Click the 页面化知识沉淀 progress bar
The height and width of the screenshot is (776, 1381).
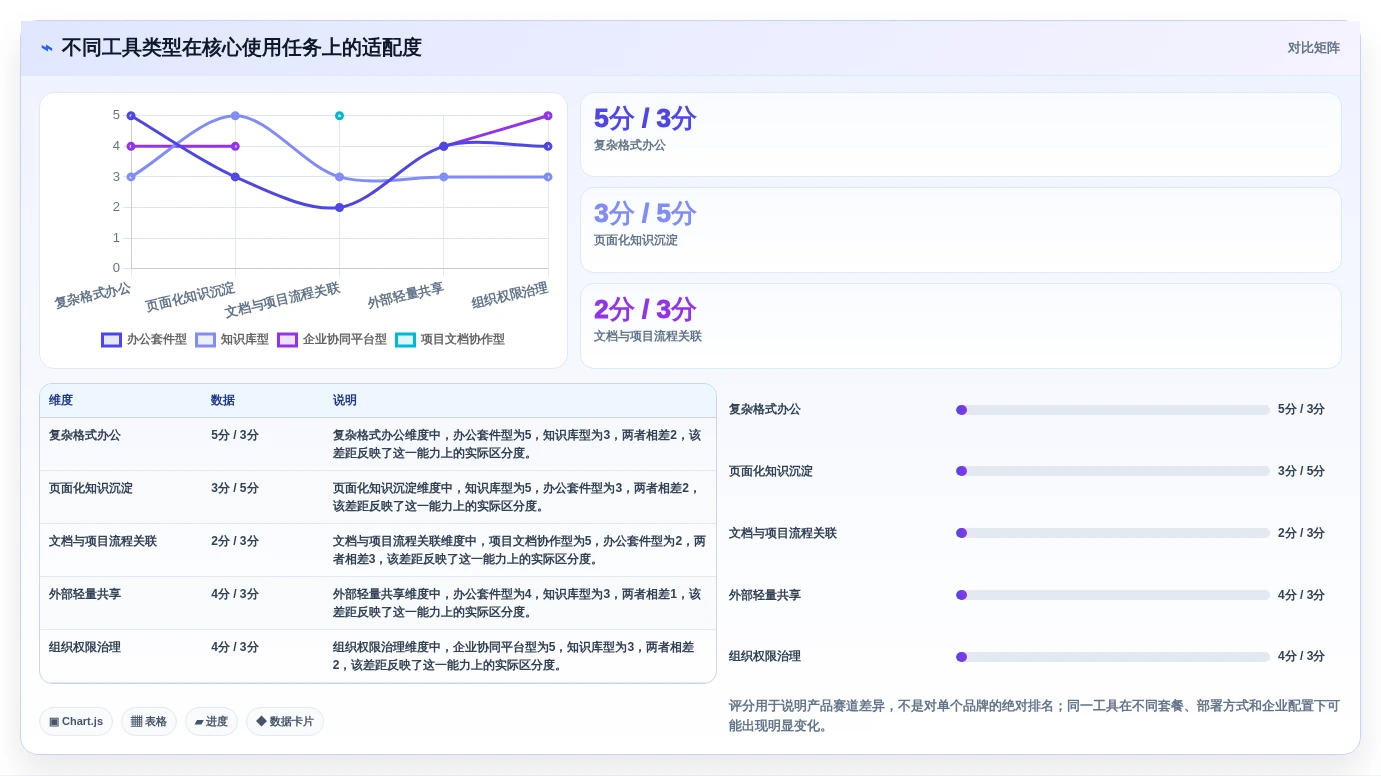click(1112, 471)
